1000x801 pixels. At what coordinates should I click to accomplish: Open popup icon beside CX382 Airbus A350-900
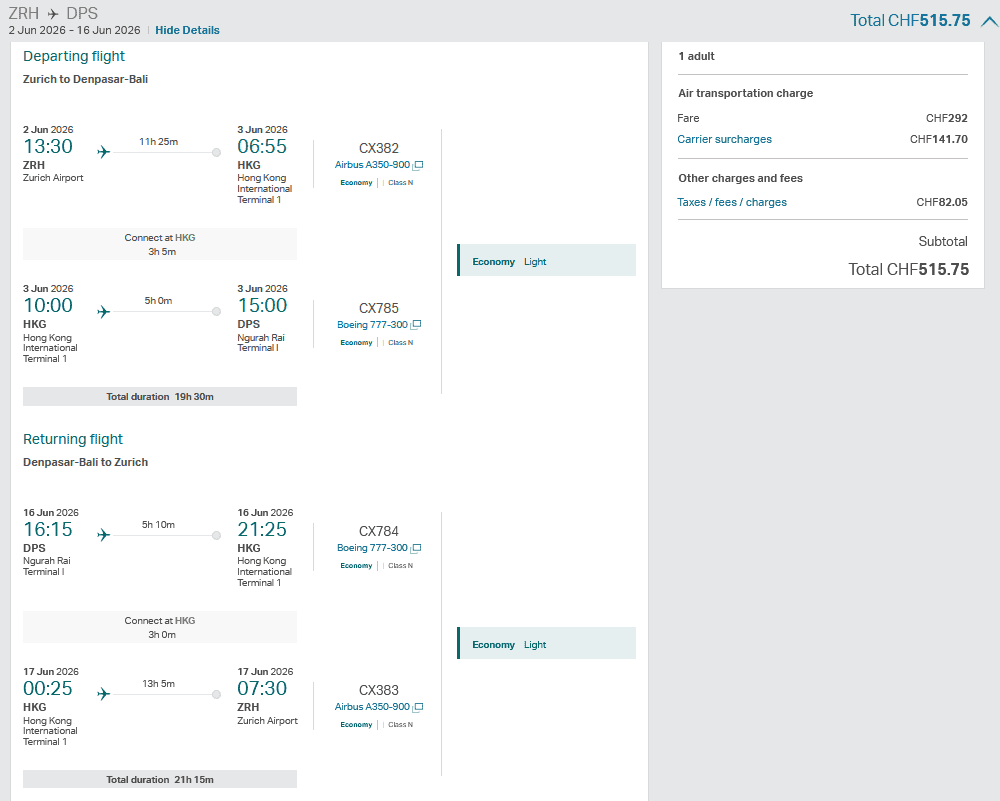pyautogui.click(x=418, y=165)
